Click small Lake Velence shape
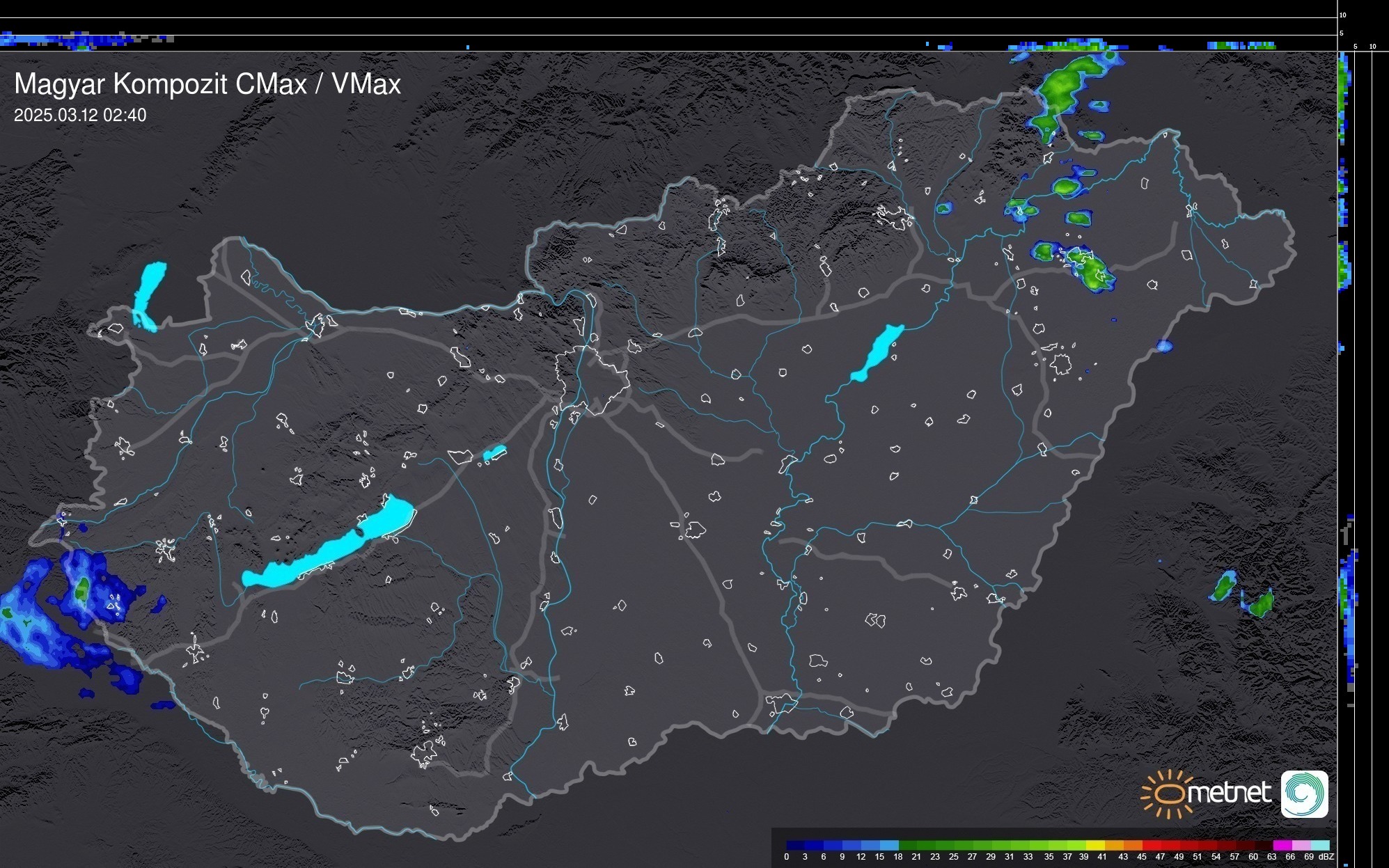The width and height of the screenshot is (1389, 868). coord(494,453)
